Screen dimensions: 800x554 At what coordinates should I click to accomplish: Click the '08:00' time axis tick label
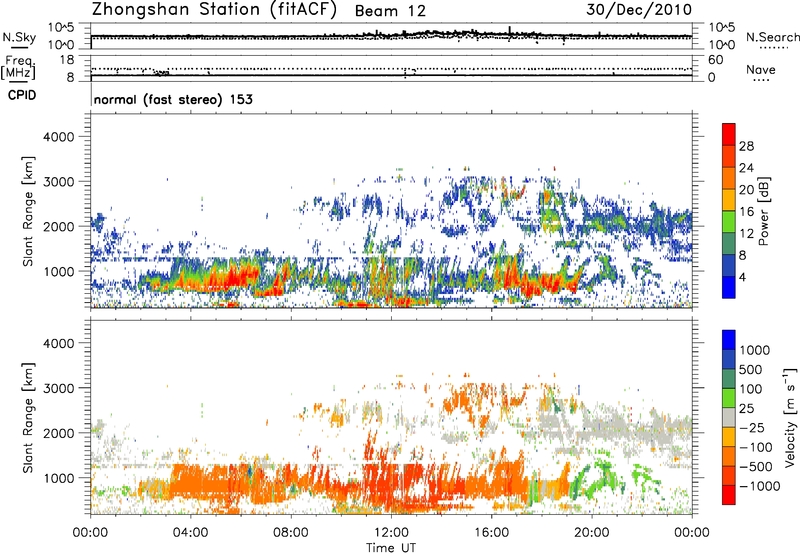click(x=291, y=533)
